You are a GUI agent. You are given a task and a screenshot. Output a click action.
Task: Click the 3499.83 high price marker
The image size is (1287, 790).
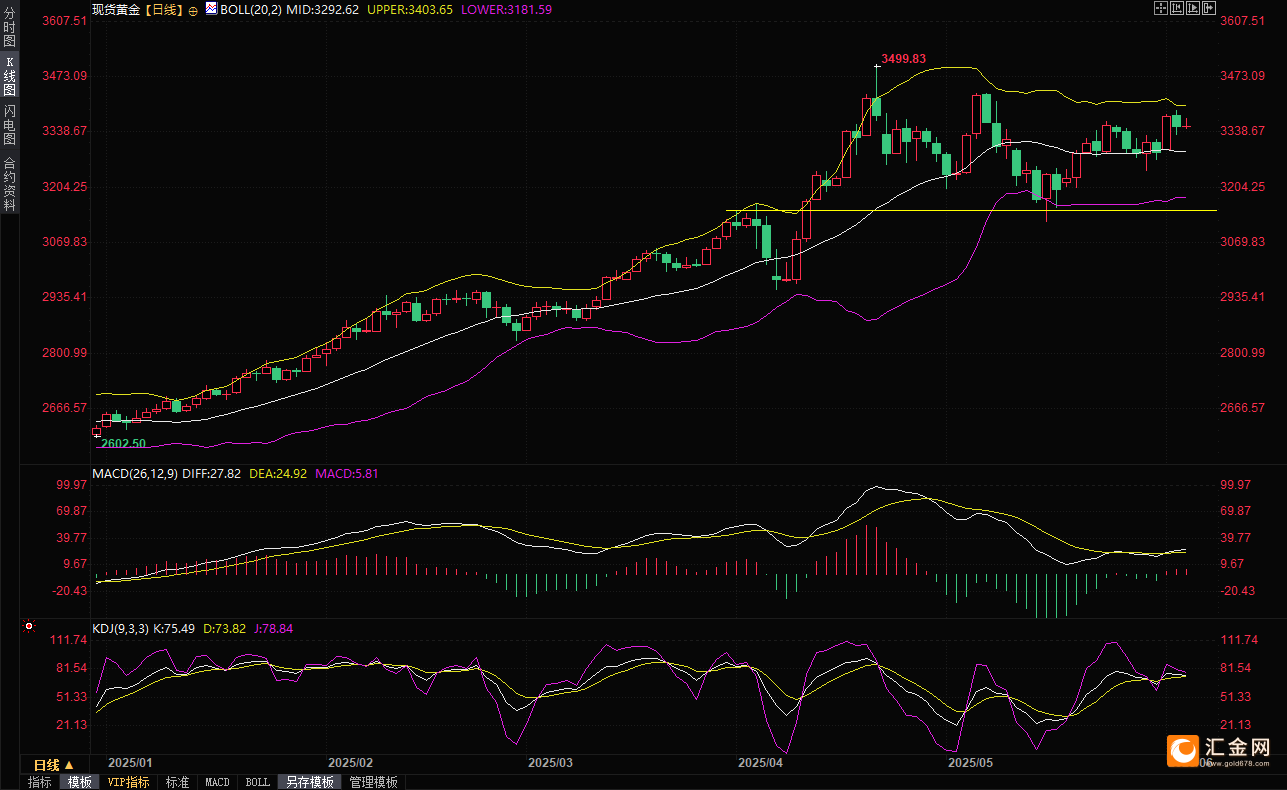point(903,59)
